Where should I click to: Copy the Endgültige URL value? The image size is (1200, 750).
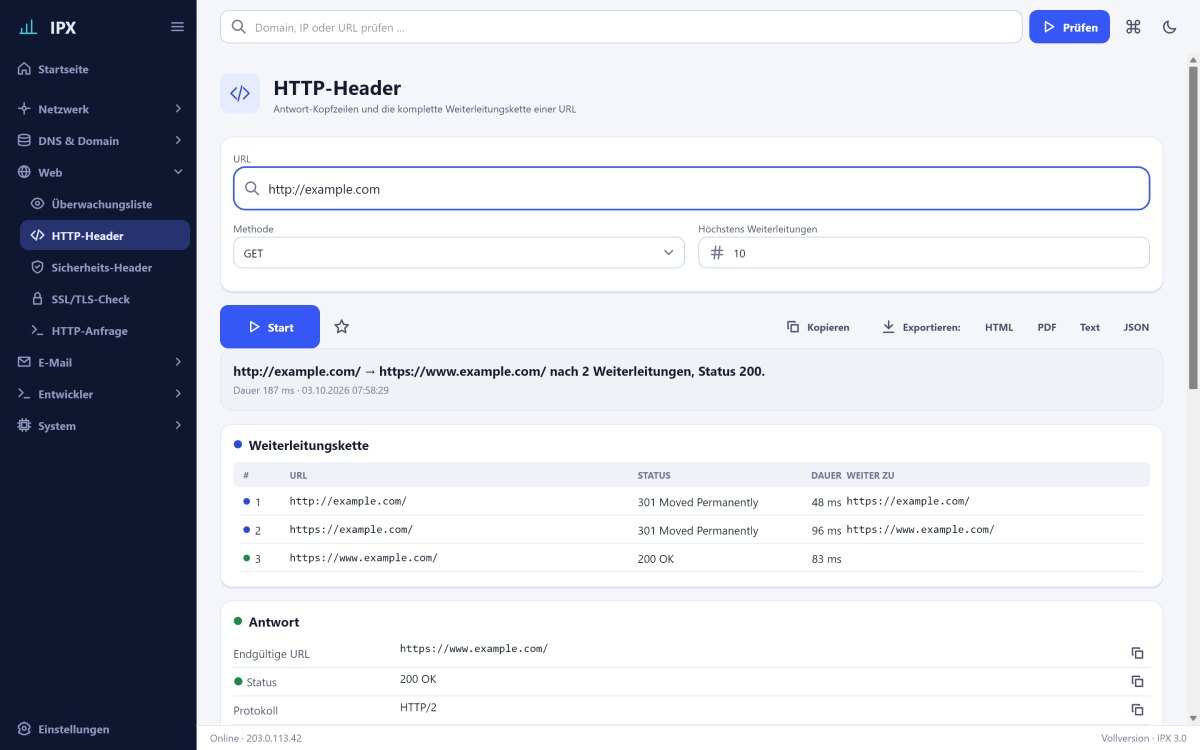[x=1137, y=653]
